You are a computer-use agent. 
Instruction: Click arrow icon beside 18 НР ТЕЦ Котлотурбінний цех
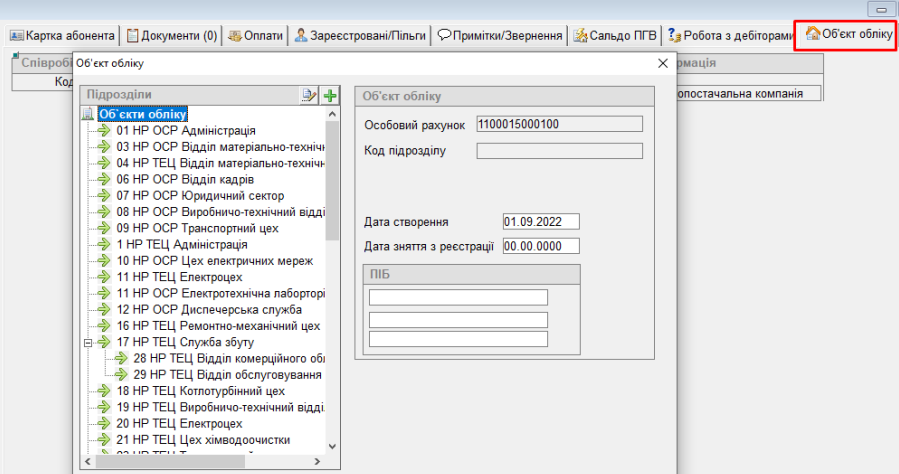tap(105, 391)
